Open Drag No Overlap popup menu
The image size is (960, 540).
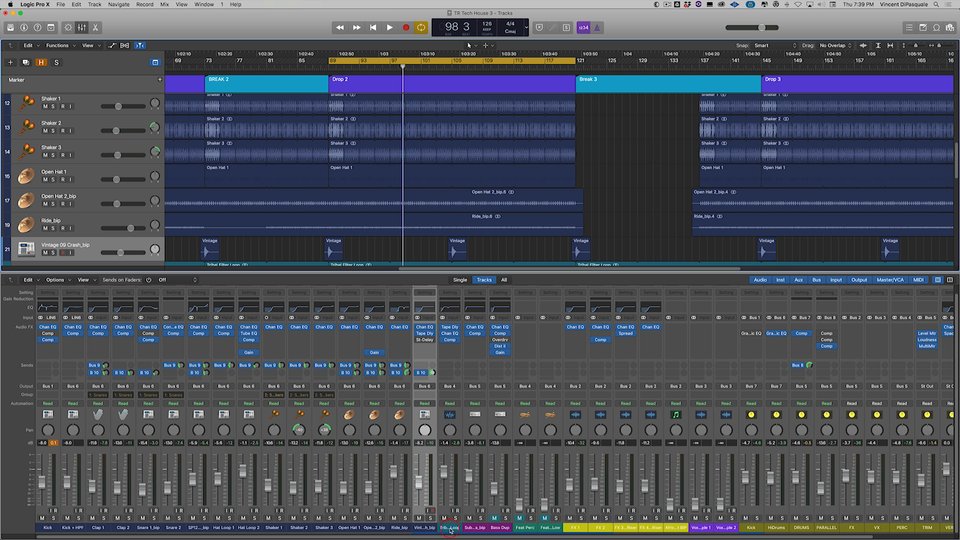tap(836, 45)
